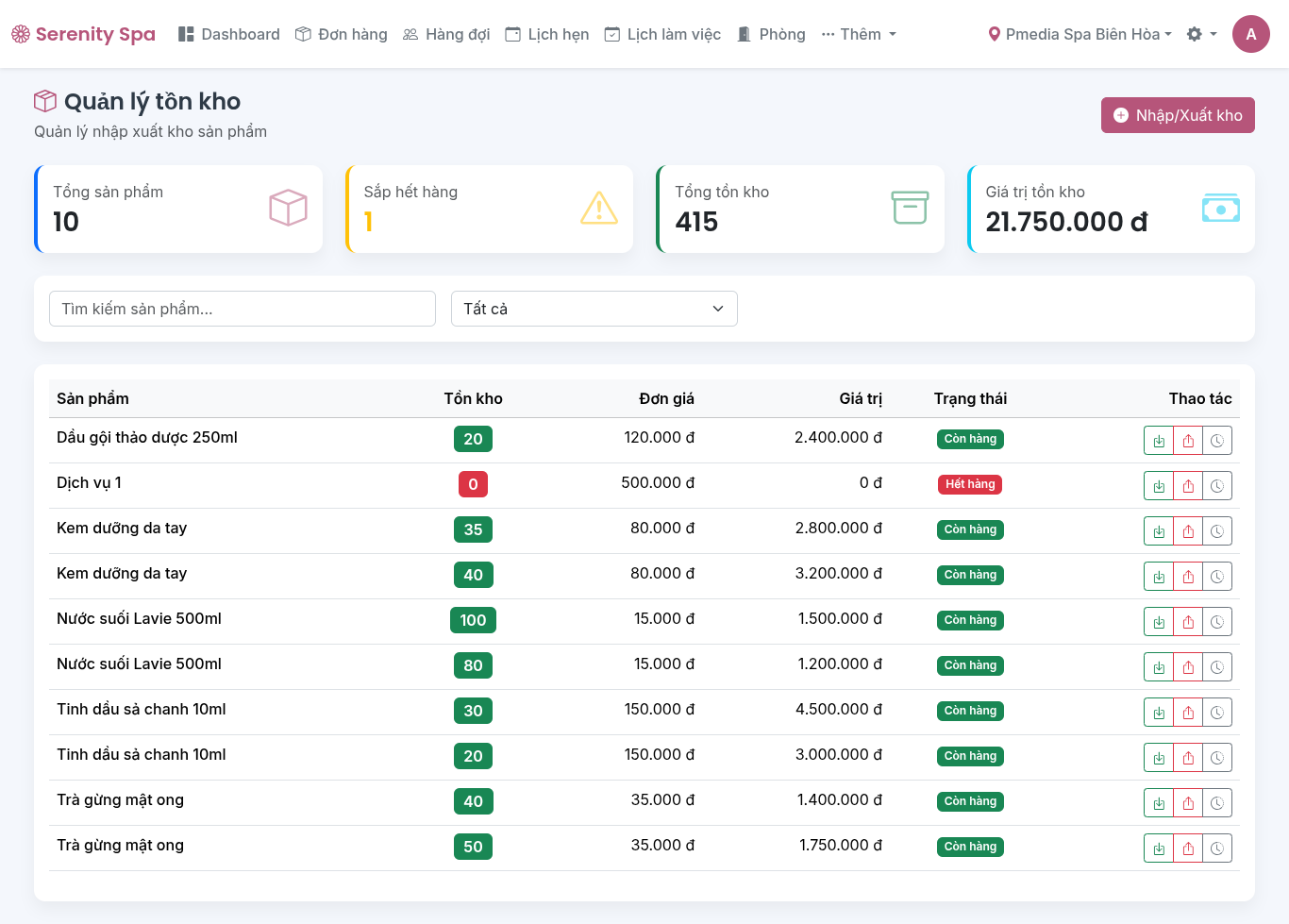
Task: Click the red export icon for Dịch vụ 1
Action: point(1188,486)
